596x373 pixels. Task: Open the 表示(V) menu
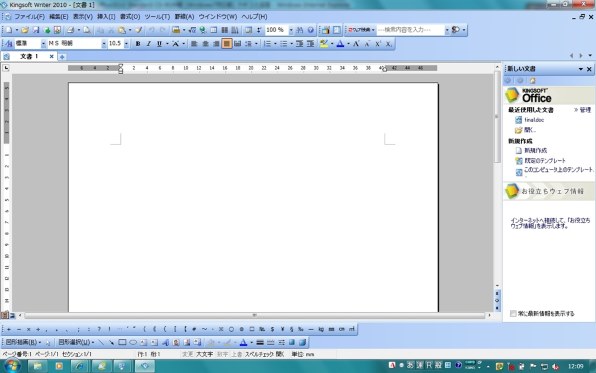(x=82, y=17)
